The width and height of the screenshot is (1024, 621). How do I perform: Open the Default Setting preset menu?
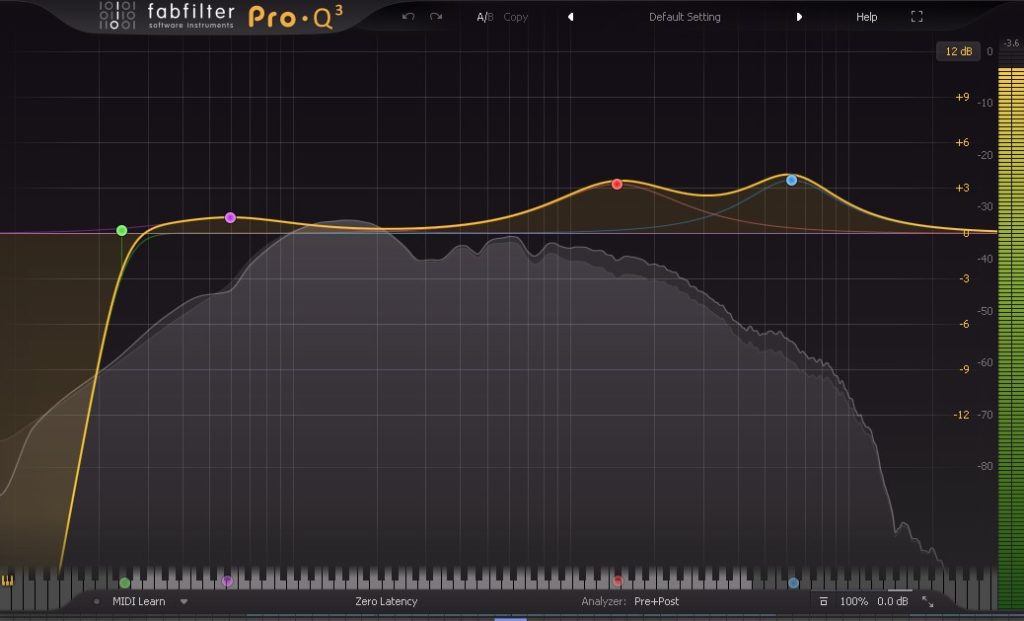(684, 17)
